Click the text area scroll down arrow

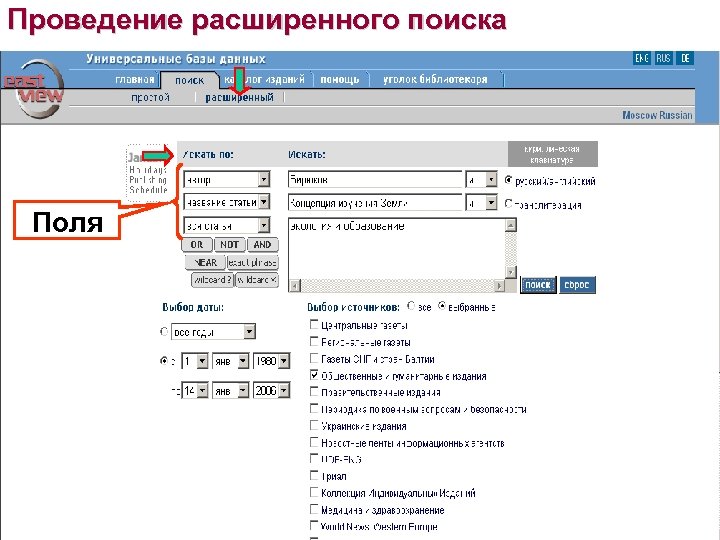point(511,272)
